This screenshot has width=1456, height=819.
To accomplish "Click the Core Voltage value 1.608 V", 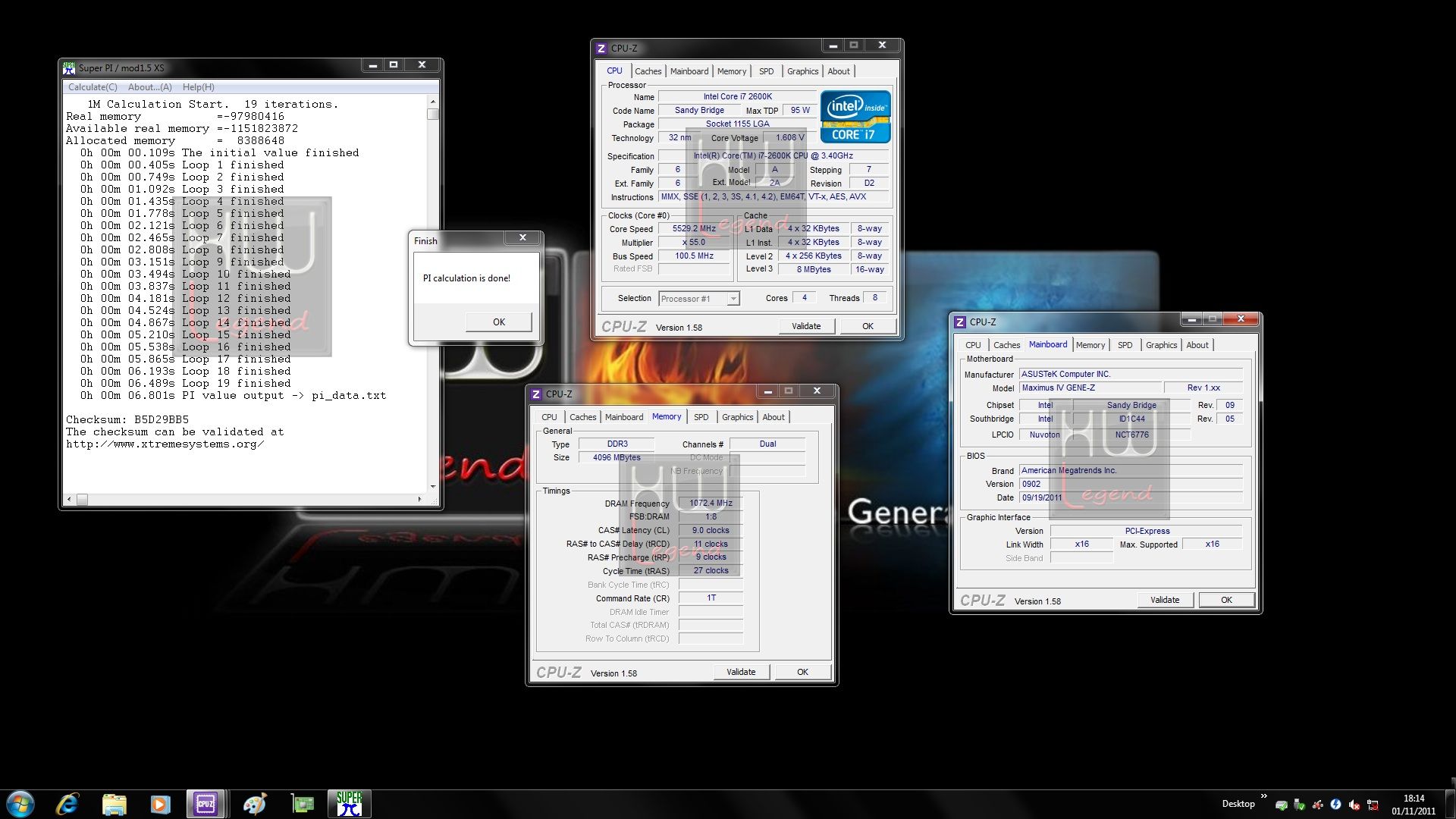I will click(789, 138).
